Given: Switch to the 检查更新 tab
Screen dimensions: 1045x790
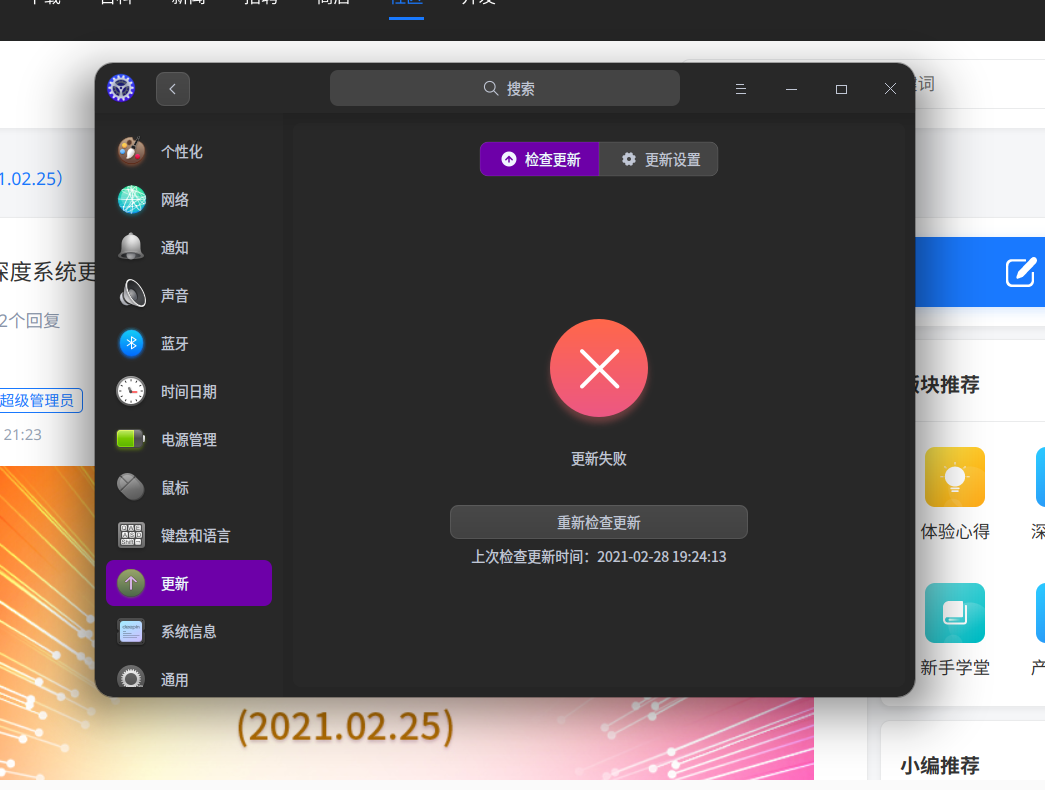Looking at the screenshot, I should (x=539, y=159).
